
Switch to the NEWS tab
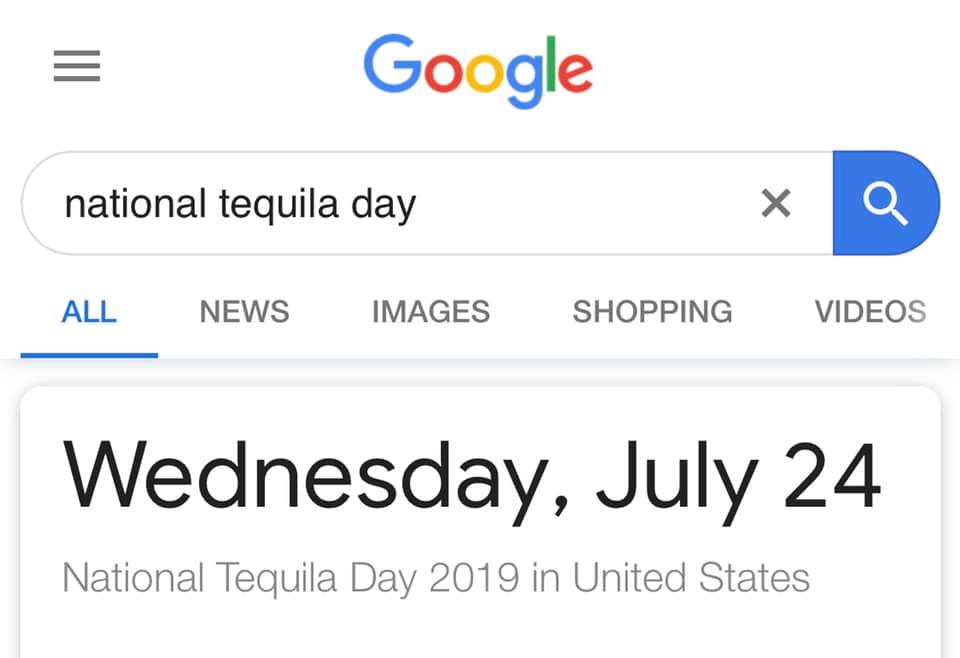pos(244,312)
